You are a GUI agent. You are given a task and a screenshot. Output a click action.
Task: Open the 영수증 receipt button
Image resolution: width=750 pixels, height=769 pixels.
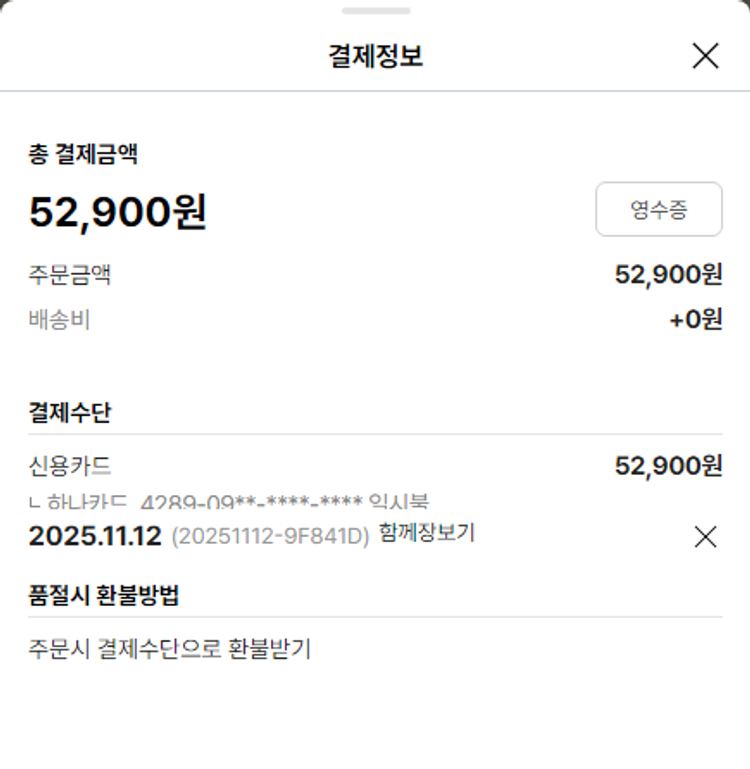658,209
